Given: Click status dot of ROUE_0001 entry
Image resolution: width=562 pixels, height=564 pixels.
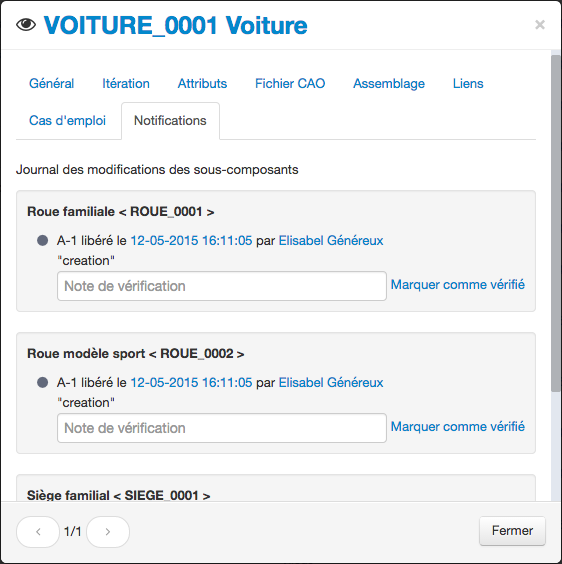Looking at the screenshot, I should click(x=42, y=240).
